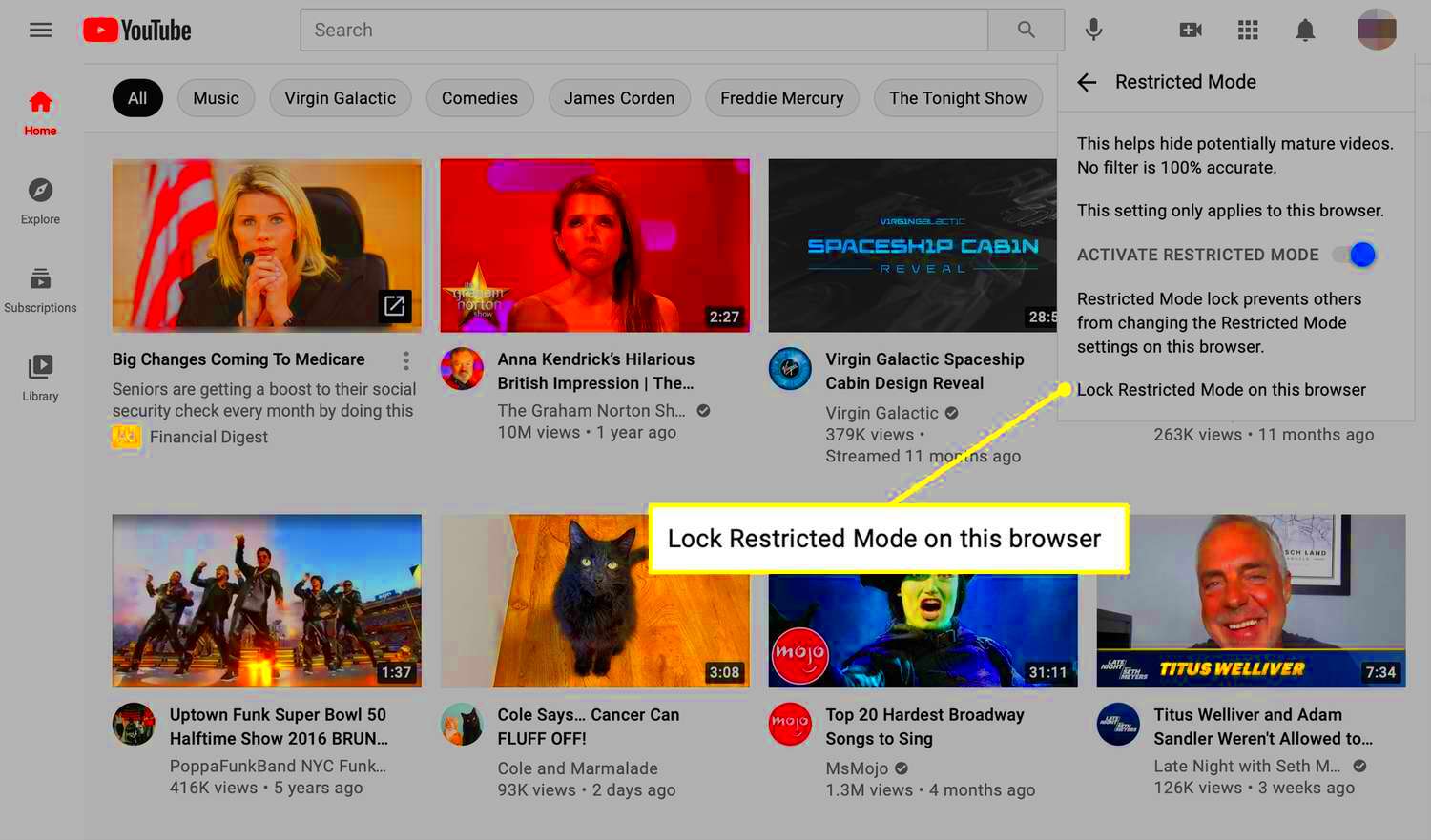Play the Uptown Funk halftime thumbnail
Screen dimensions: 1431x840
click(267, 601)
